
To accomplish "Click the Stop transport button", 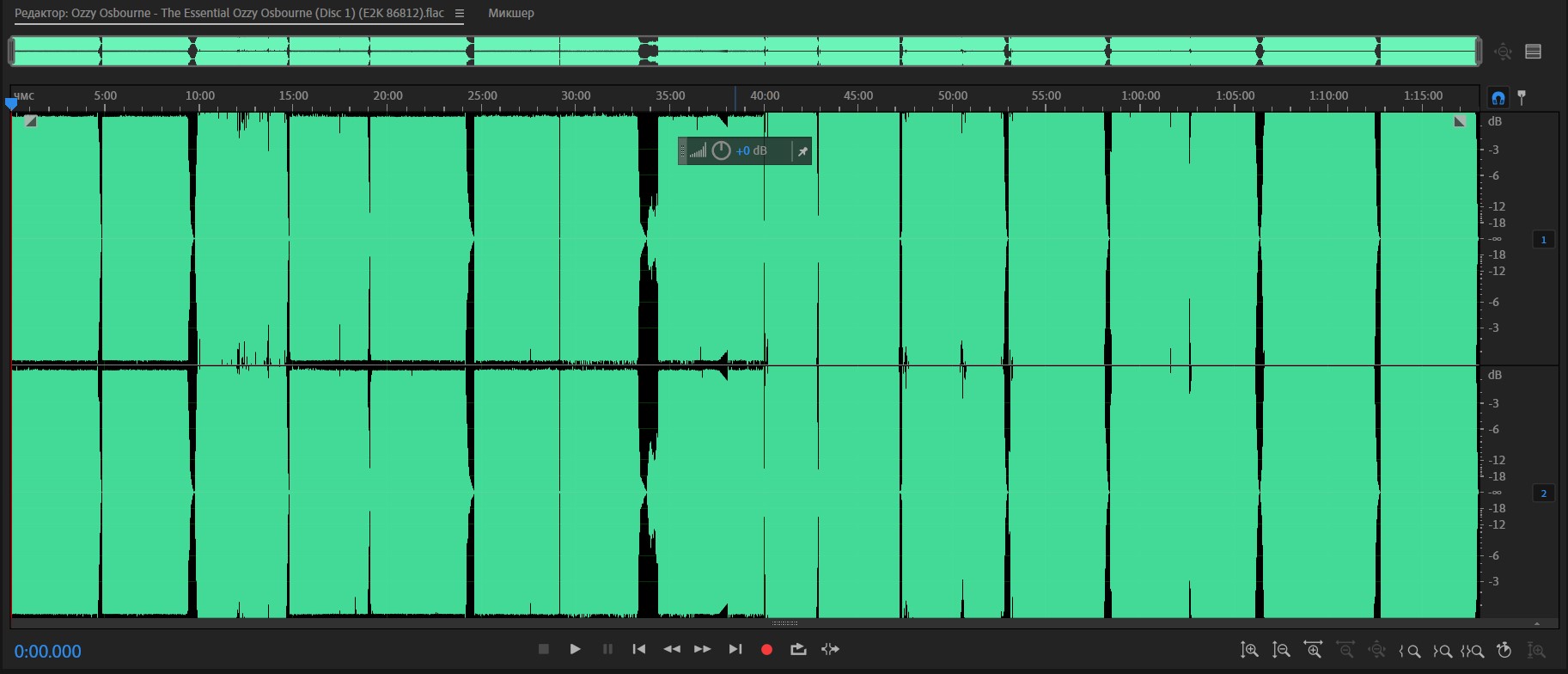I will click(543, 649).
